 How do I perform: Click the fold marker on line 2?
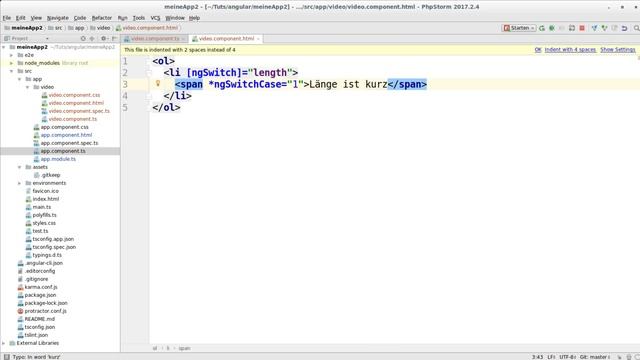click(149, 73)
